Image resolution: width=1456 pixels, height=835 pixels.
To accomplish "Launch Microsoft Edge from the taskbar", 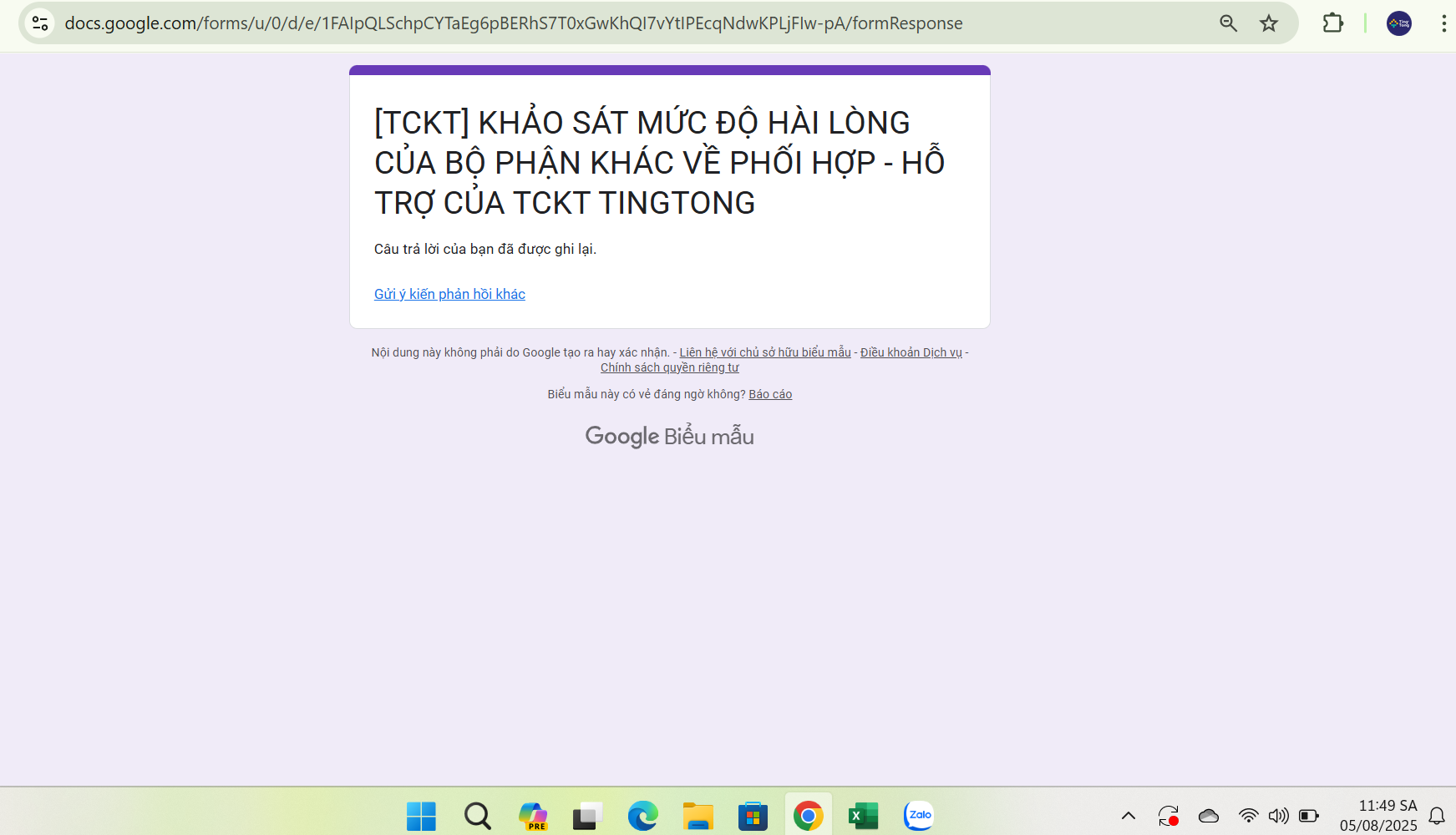I will click(642, 816).
